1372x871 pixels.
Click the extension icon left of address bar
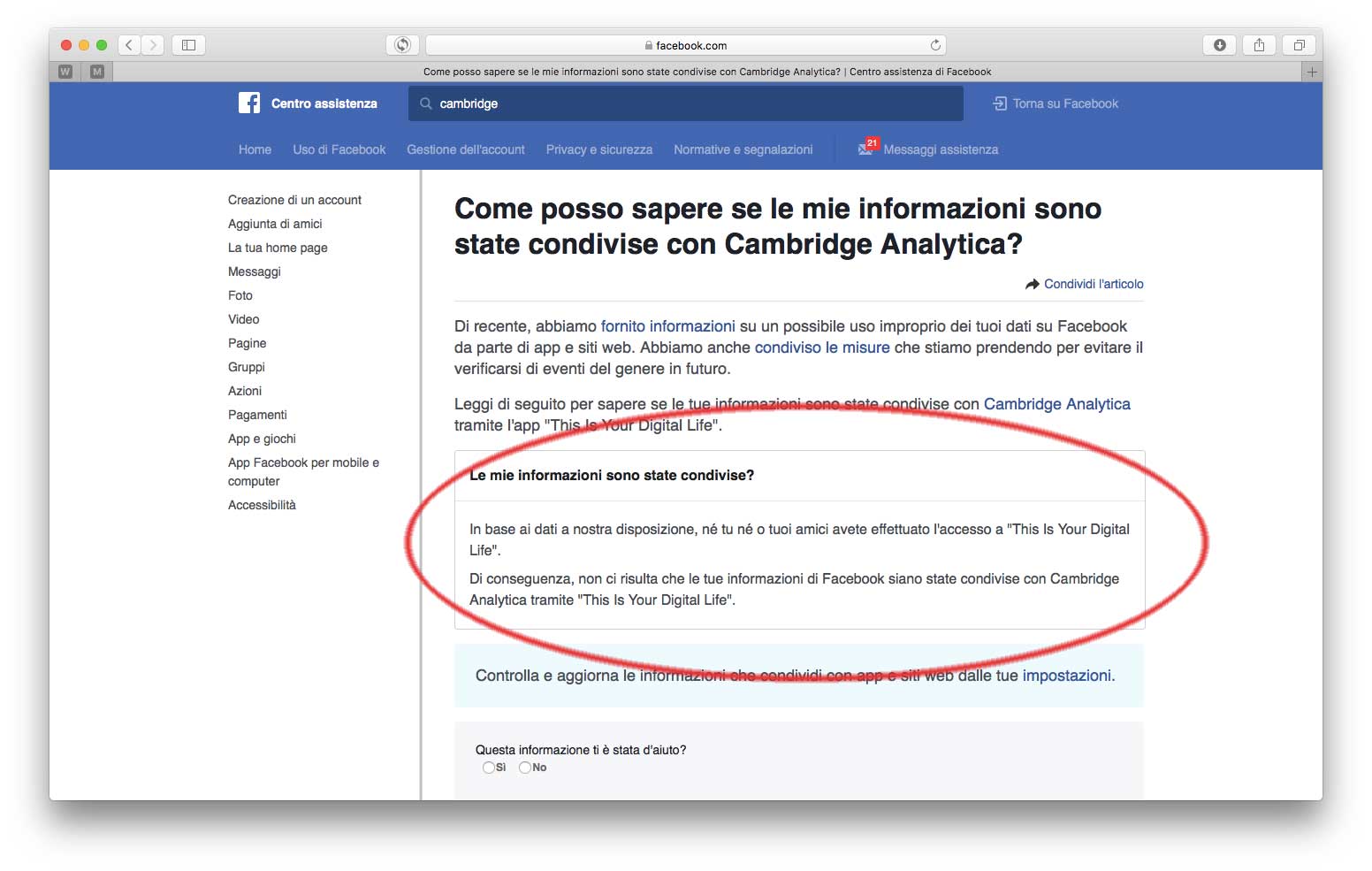click(x=403, y=45)
